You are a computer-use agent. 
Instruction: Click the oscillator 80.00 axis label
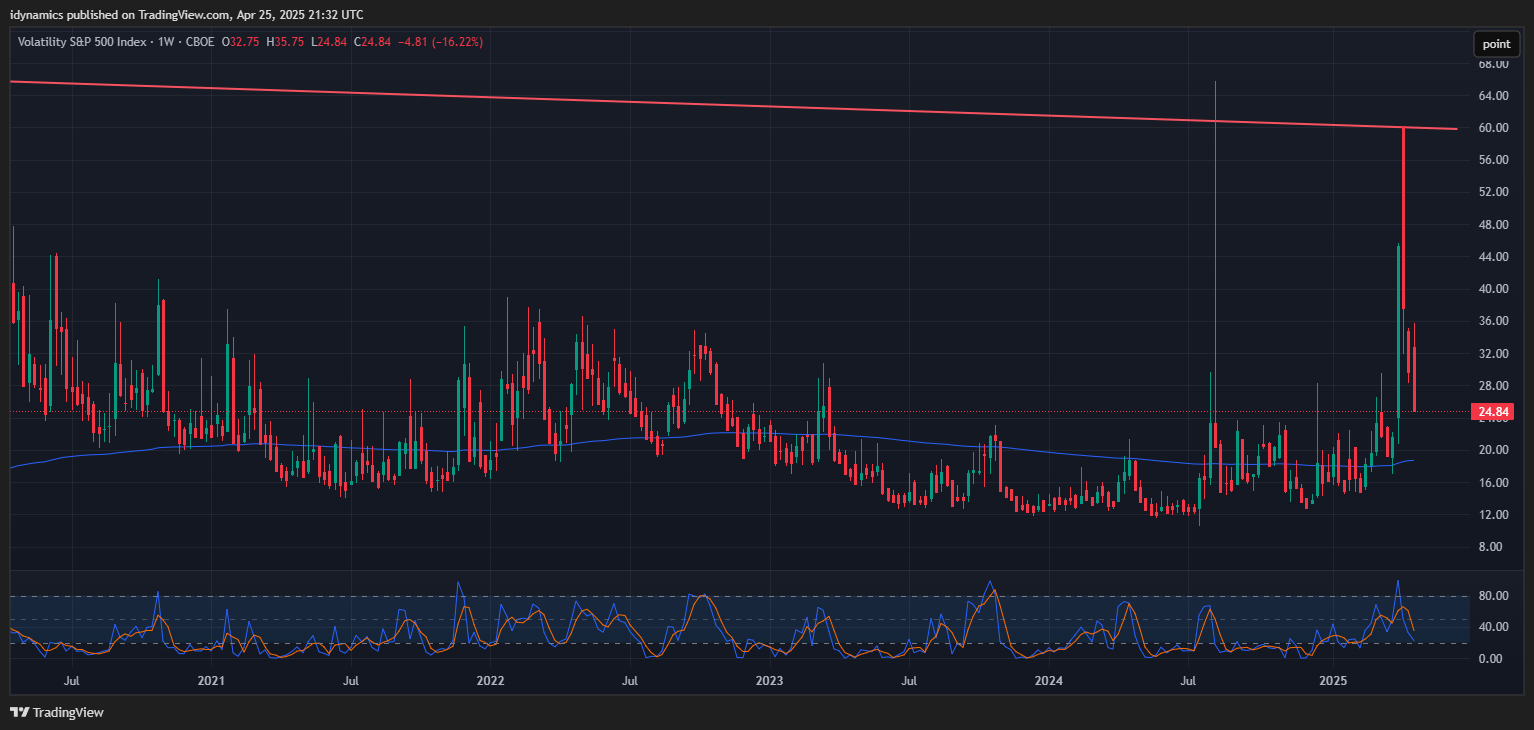pos(1493,596)
